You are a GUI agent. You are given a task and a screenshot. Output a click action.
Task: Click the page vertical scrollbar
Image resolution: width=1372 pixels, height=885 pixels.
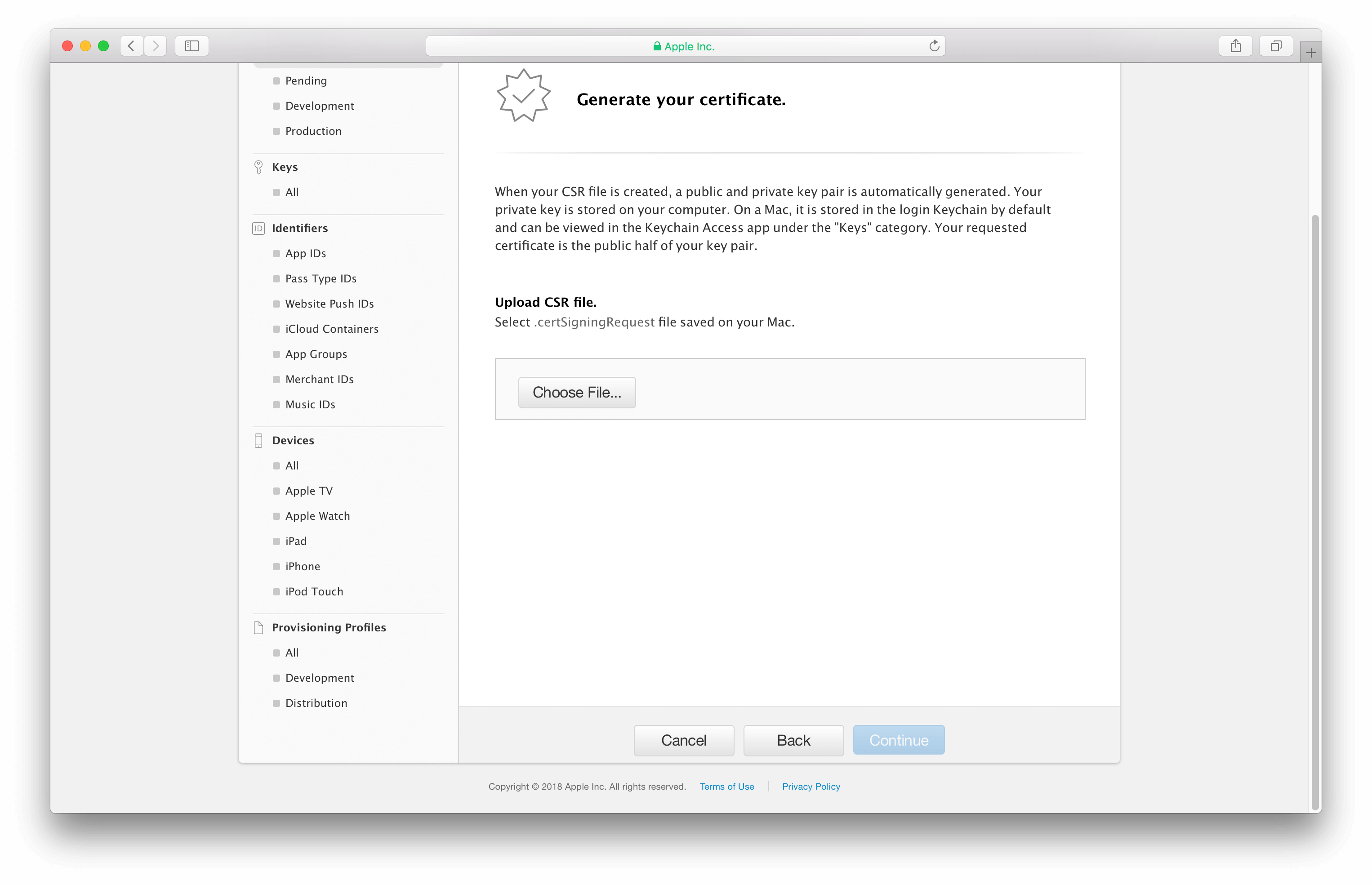tap(1315, 511)
